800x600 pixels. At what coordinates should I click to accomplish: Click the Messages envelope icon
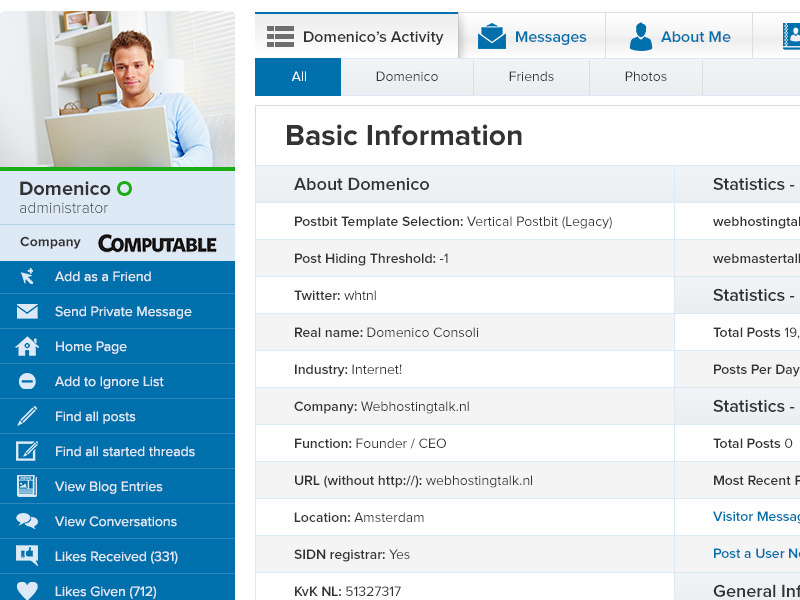point(492,35)
